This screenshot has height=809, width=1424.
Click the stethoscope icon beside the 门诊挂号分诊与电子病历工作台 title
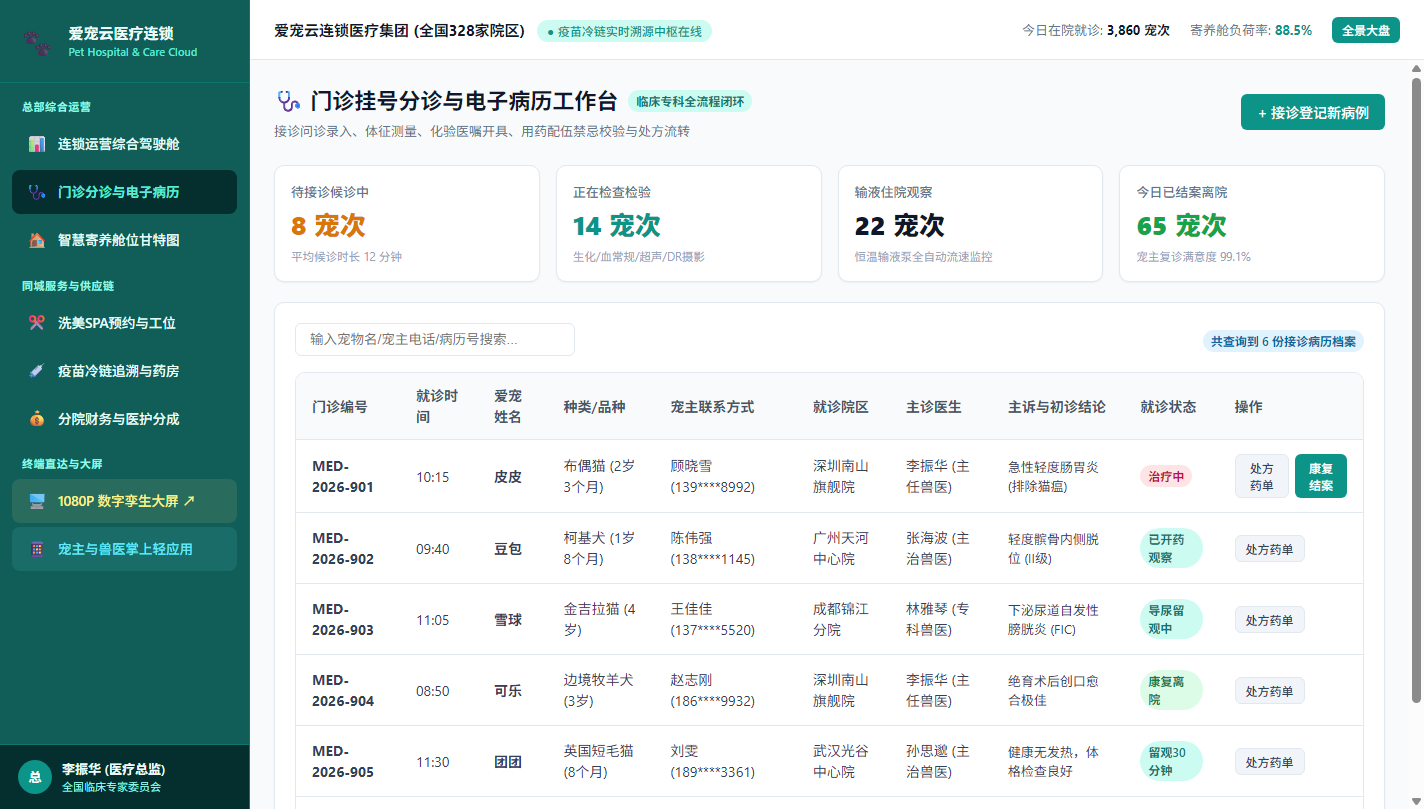click(x=288, y=101)
